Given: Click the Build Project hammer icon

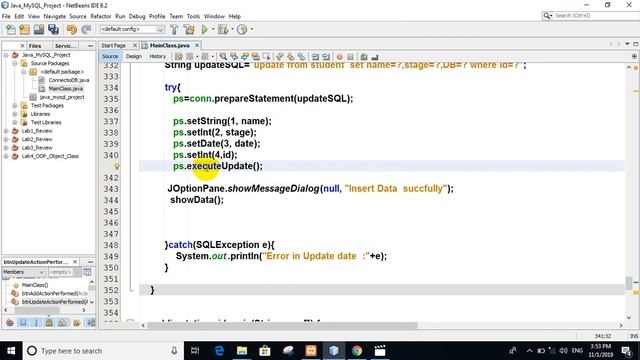Looking at the screenshot, I should (174, 29).
